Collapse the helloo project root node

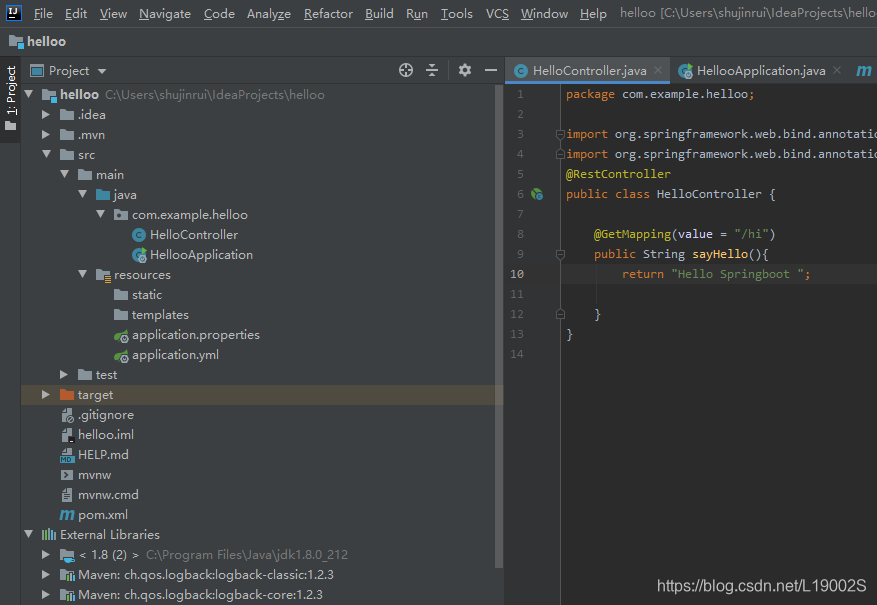pyautogui.click(x=29, y=94)
